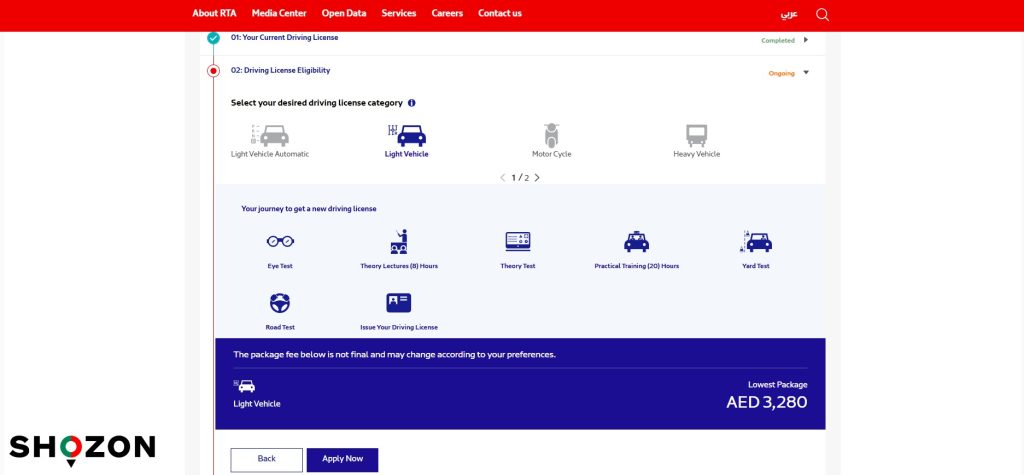Collapse the ongoing step 02 arrow
The width and height of the screenshot is (1024, 475).
click(806, 73)
